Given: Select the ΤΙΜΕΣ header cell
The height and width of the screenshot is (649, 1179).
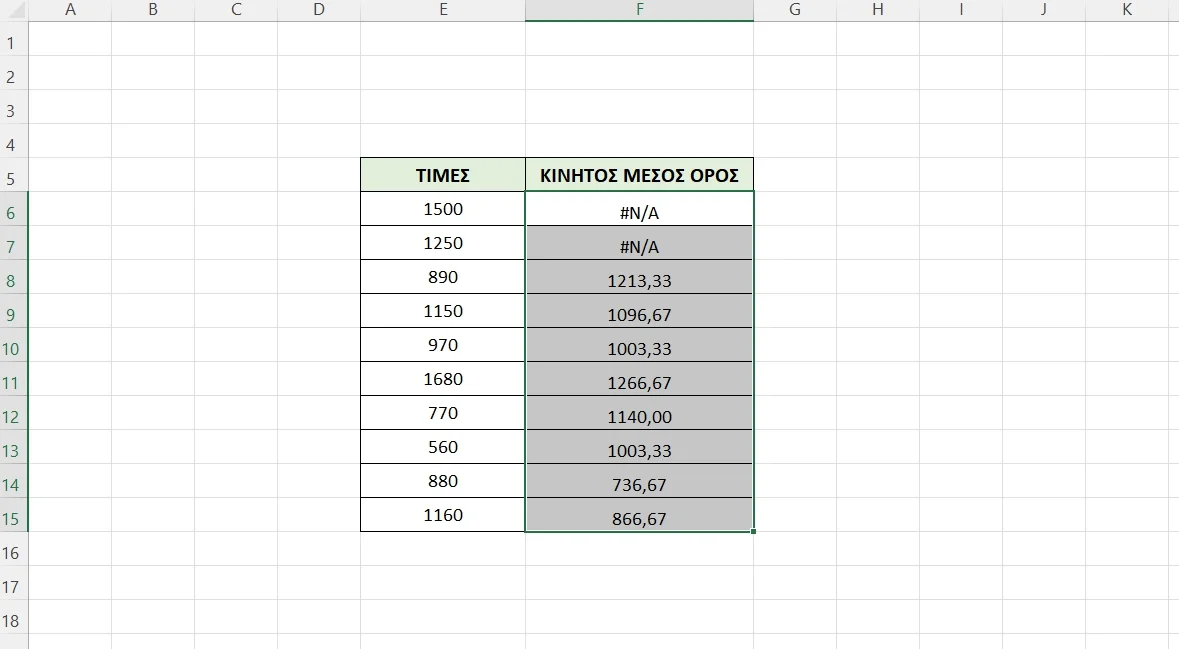Looking at the screenshot, I should tap(442, 175).
